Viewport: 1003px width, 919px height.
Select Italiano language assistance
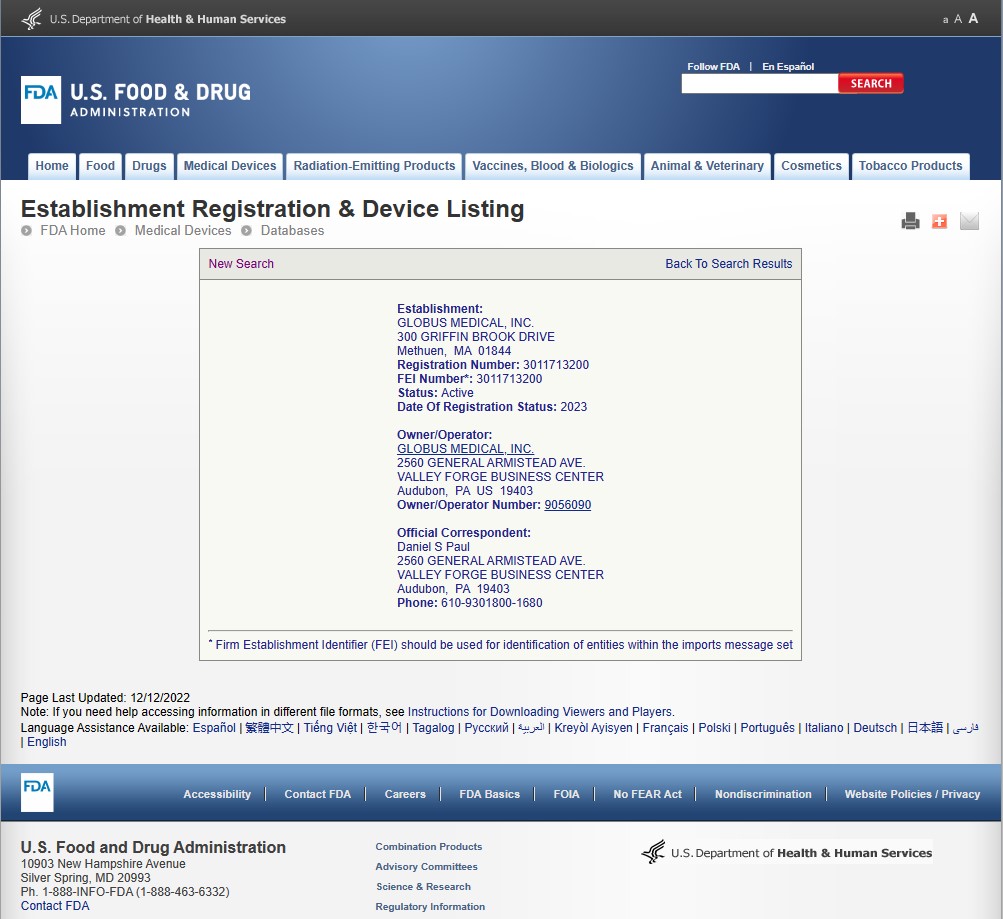coord(824,728)
